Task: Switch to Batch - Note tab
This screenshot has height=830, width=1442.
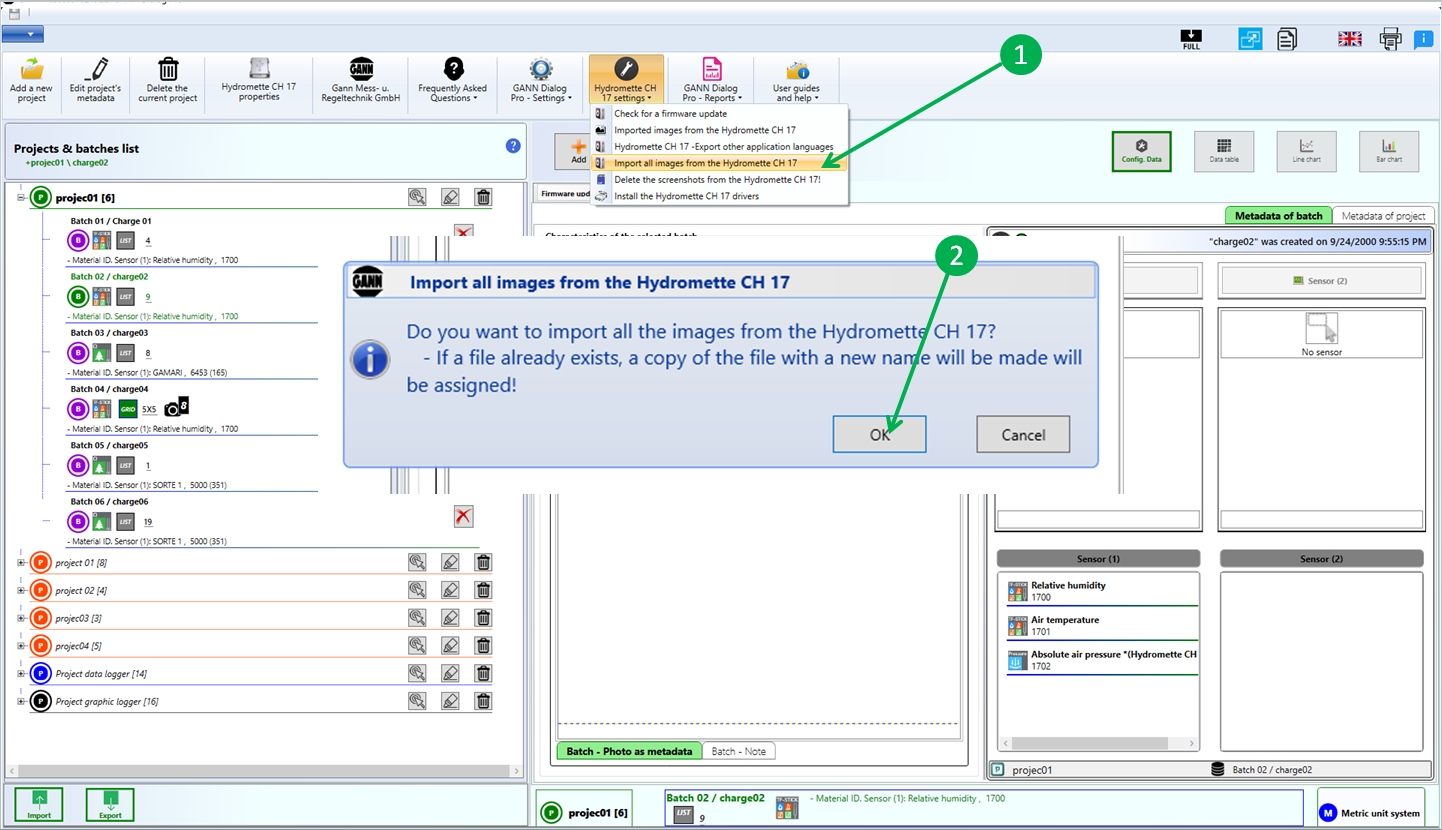Action: pyautogui.click(x=739, y=751)
